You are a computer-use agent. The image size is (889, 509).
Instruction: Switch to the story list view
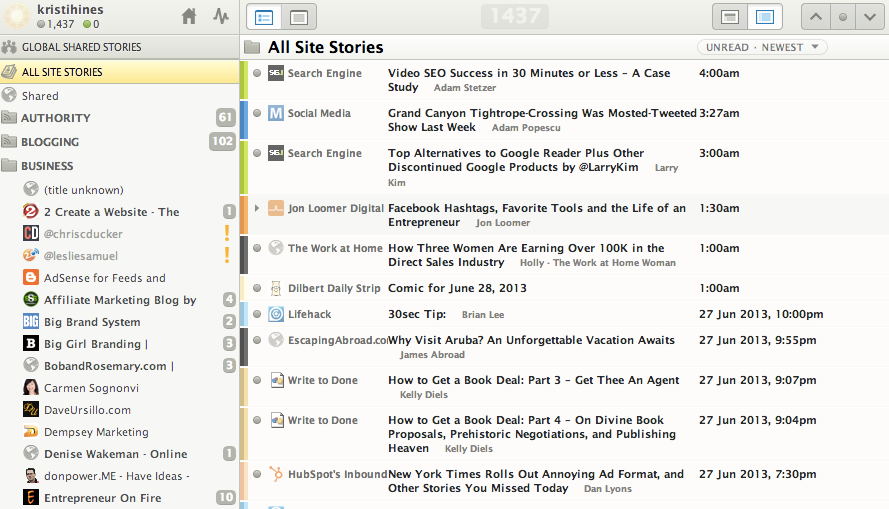[264, 17]
